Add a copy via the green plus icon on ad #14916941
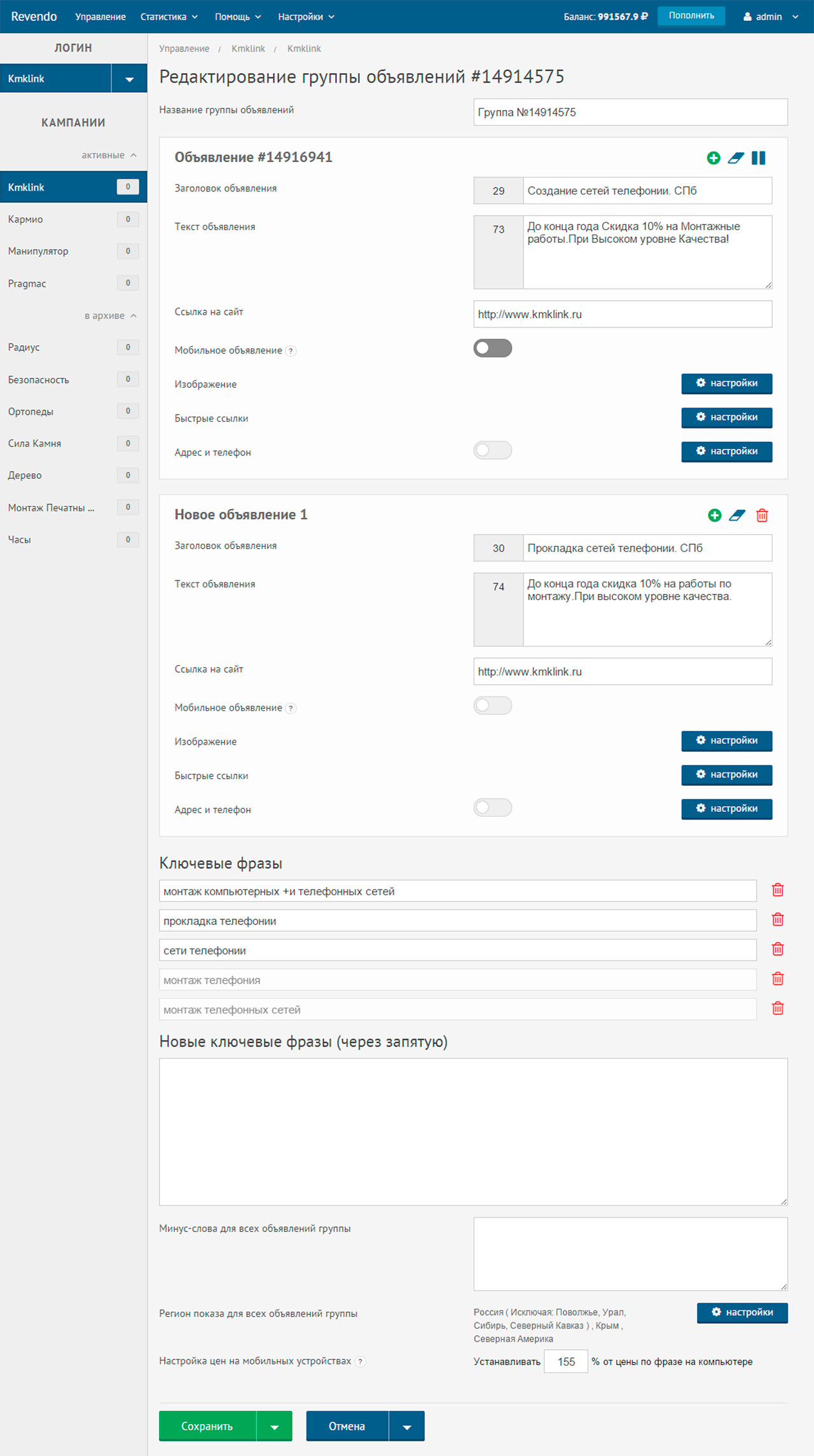The height and width of the screenshot is (1456, 814). [x=714, y=158]
